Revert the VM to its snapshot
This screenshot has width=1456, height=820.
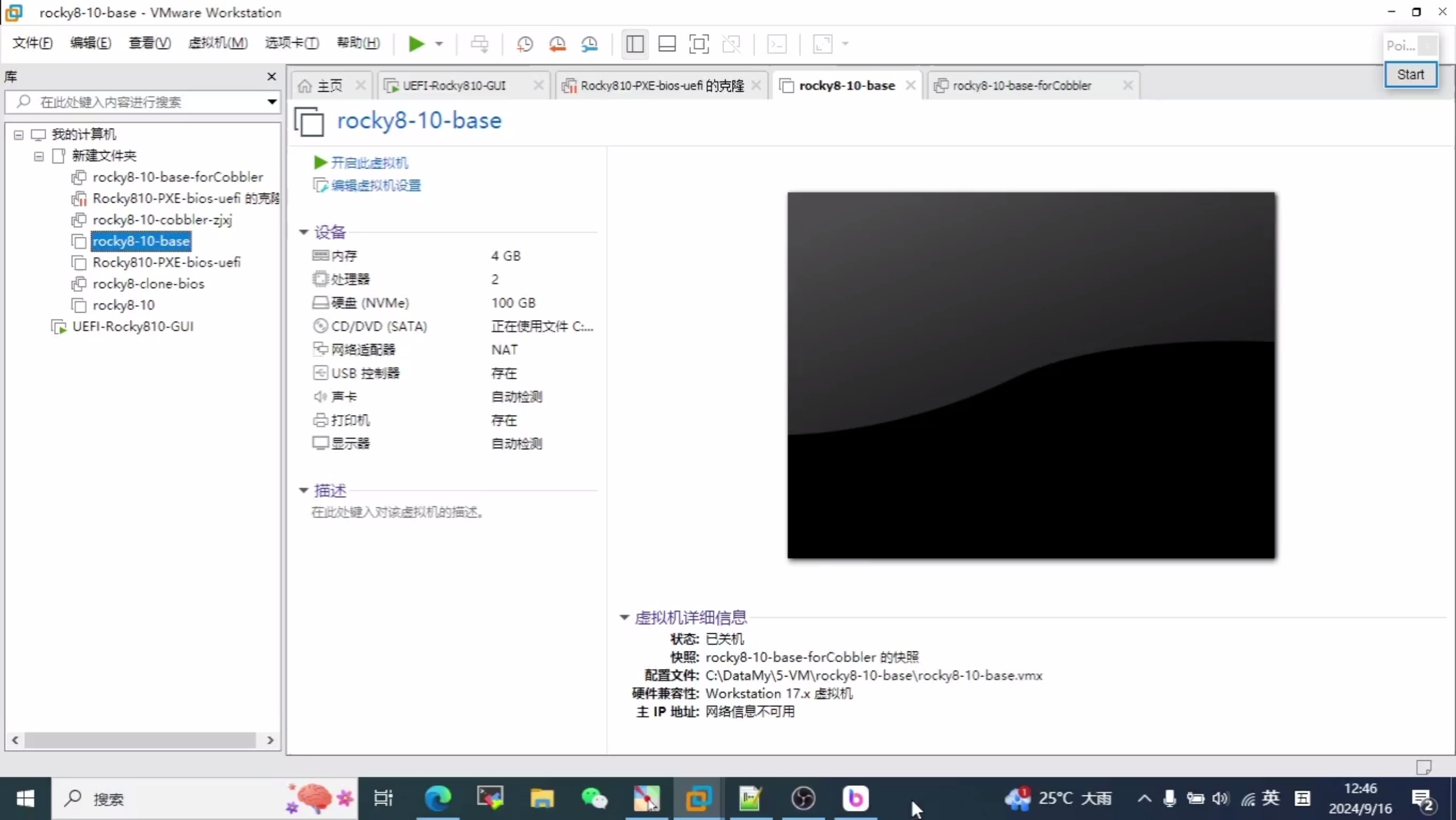tap(558, 44)
